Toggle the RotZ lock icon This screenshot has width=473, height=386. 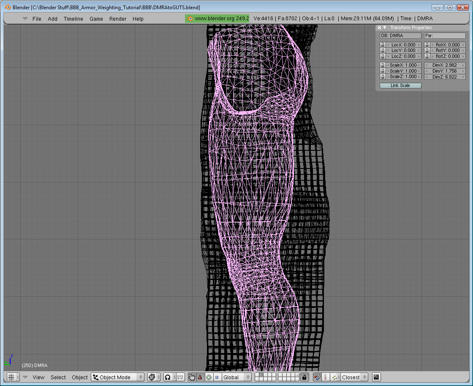pyautogui.click(x=427, y=56)
